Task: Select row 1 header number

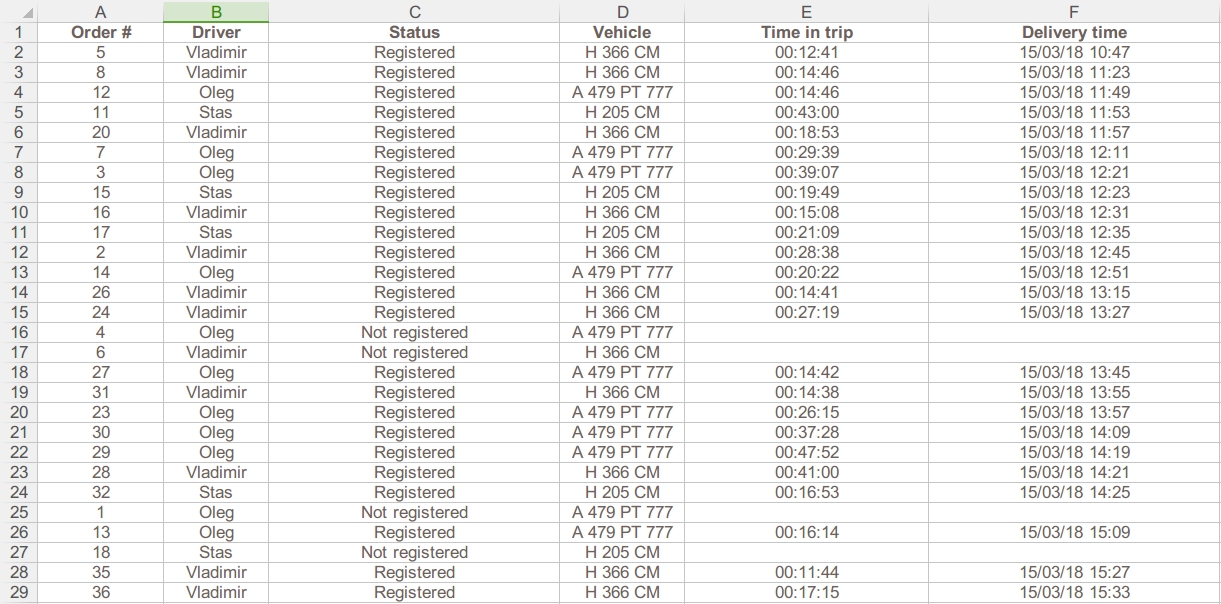Action: coord(20,32)
